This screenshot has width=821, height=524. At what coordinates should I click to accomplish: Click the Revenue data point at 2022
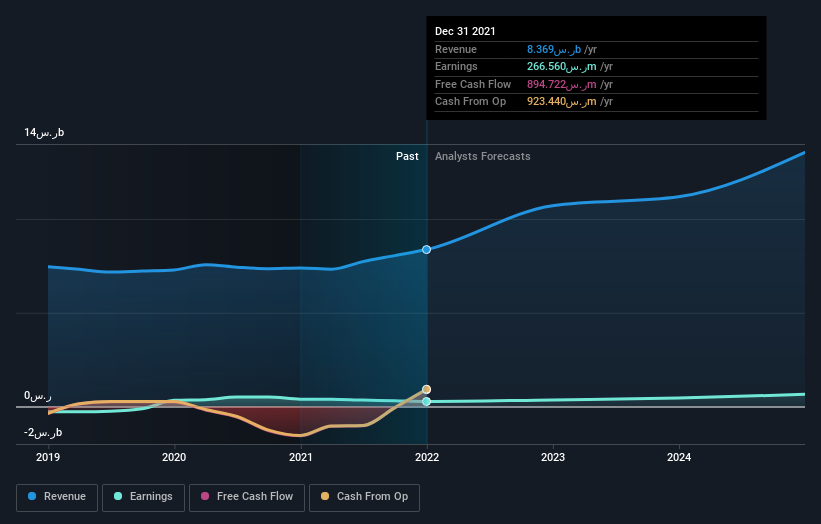427,250
